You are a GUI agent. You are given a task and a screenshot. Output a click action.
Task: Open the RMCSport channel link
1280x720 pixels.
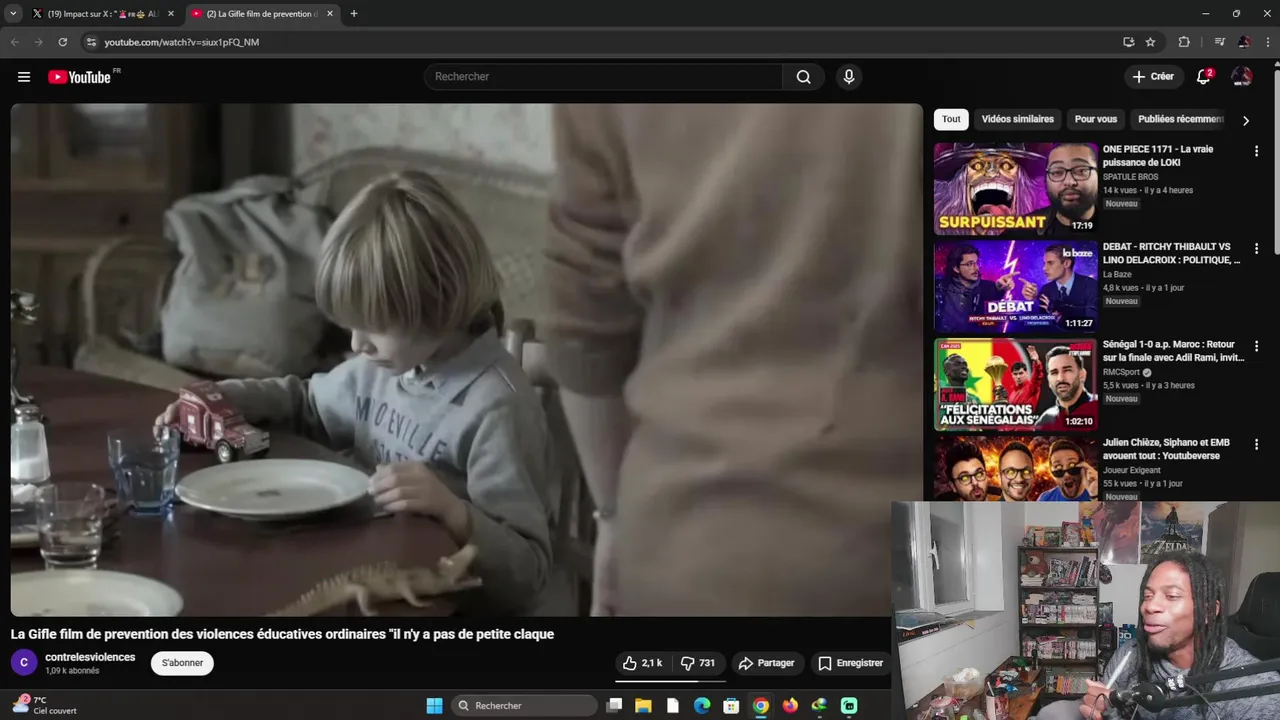[1121, 372]
